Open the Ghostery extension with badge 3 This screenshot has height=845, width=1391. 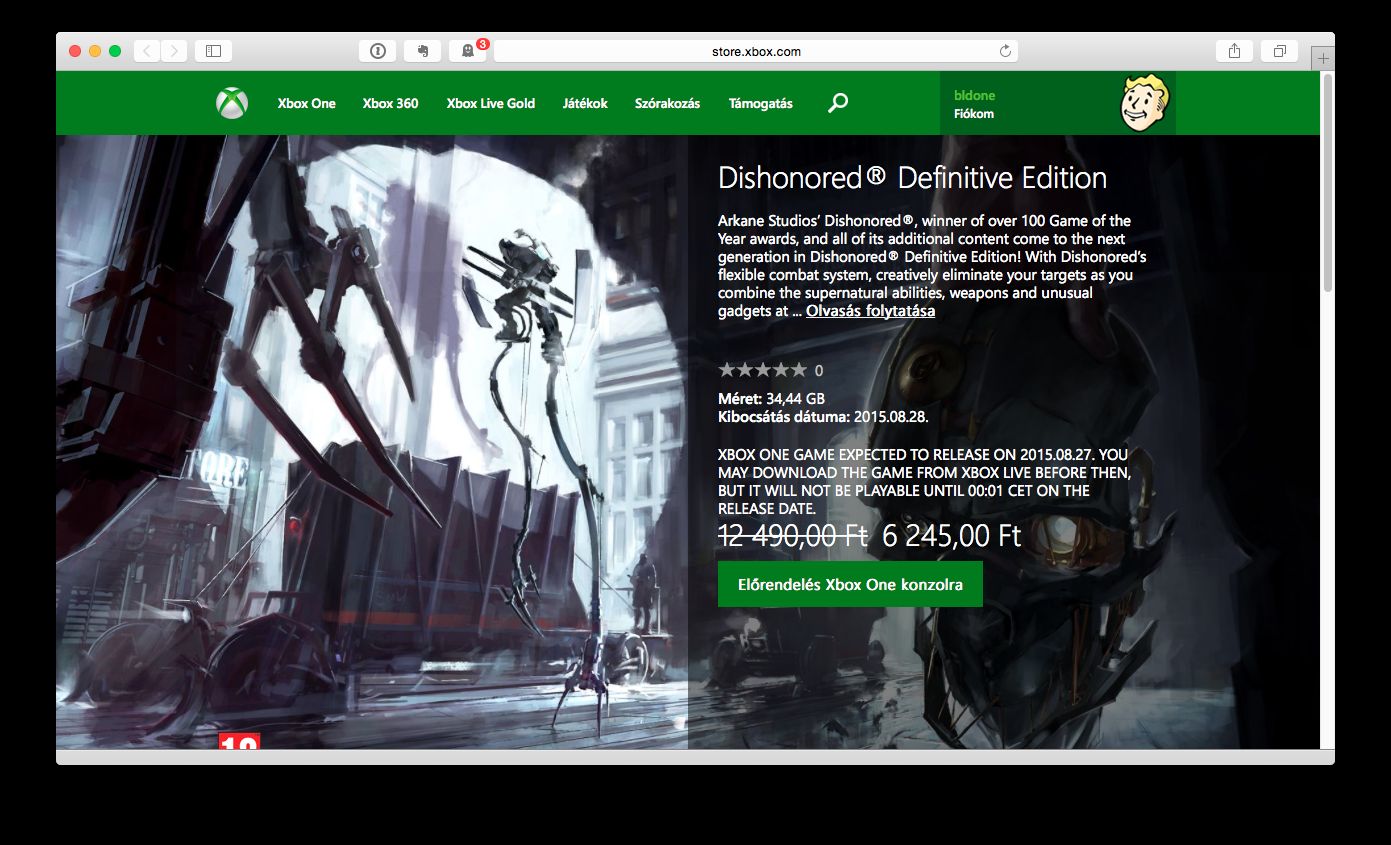click(468, 51)
